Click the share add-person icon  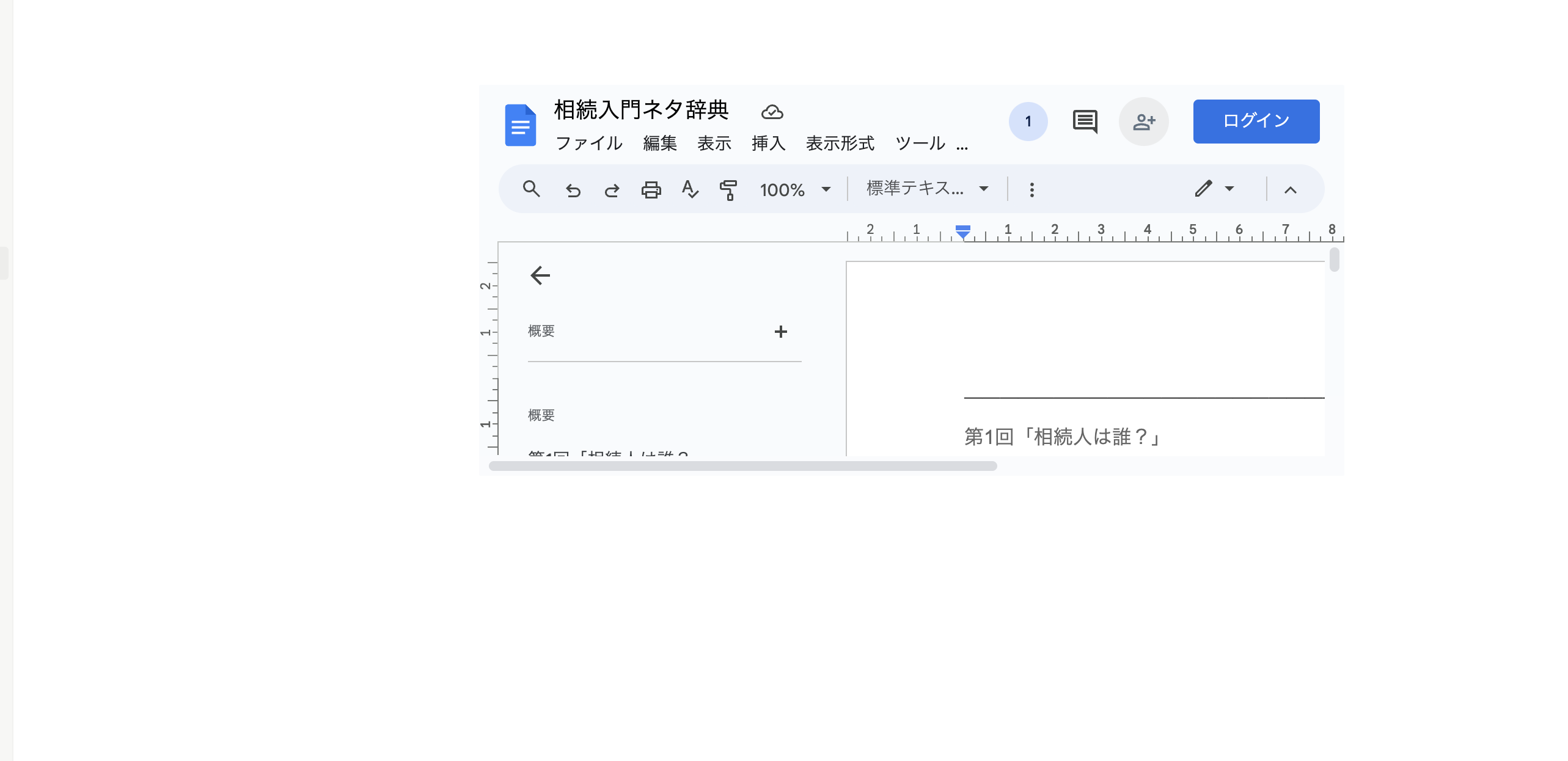tap(1143, 122)
